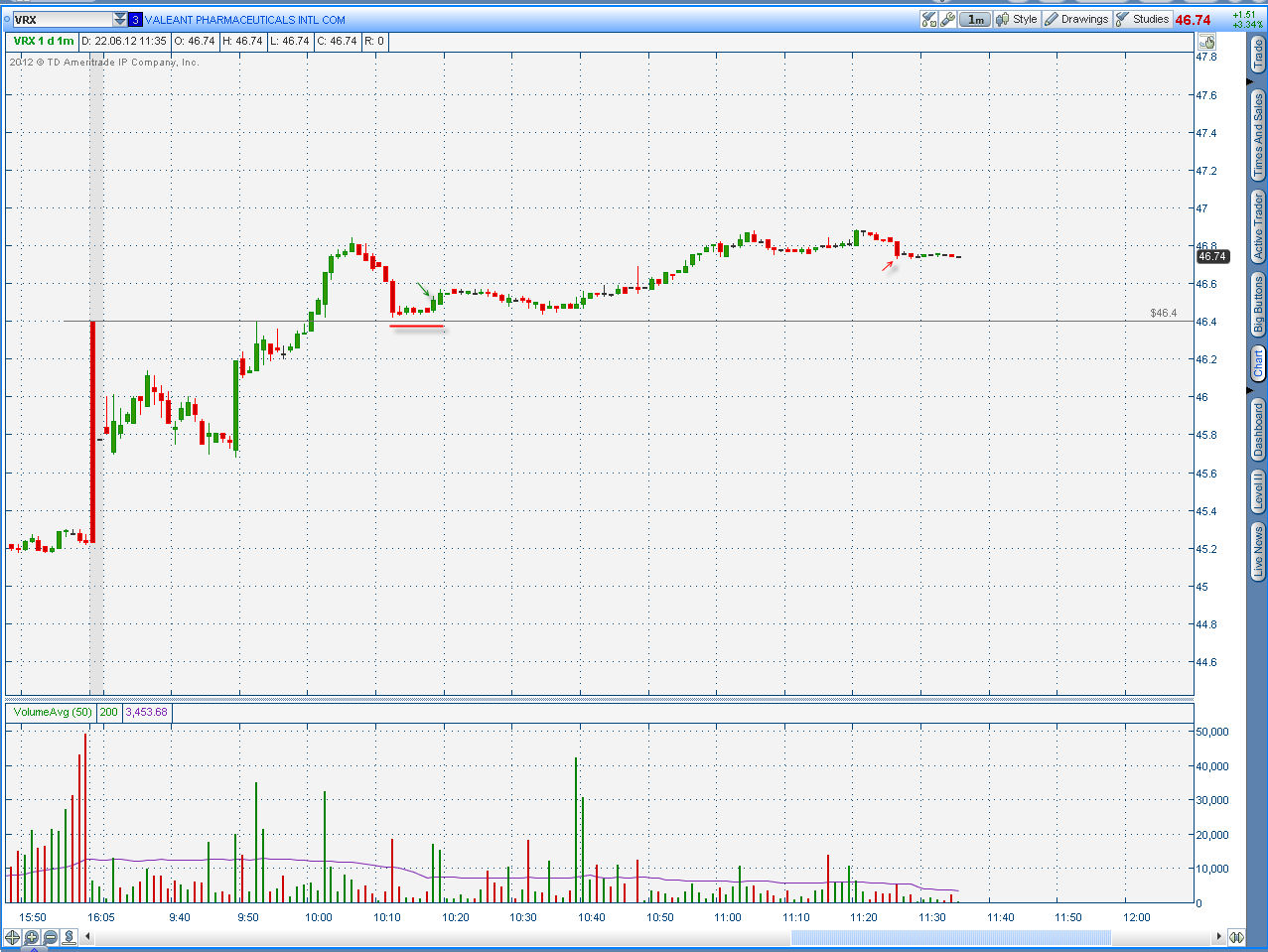The image size is (1268, 952).
Task: Click the VRX symbol input field
Action: [x=63, y=20]
